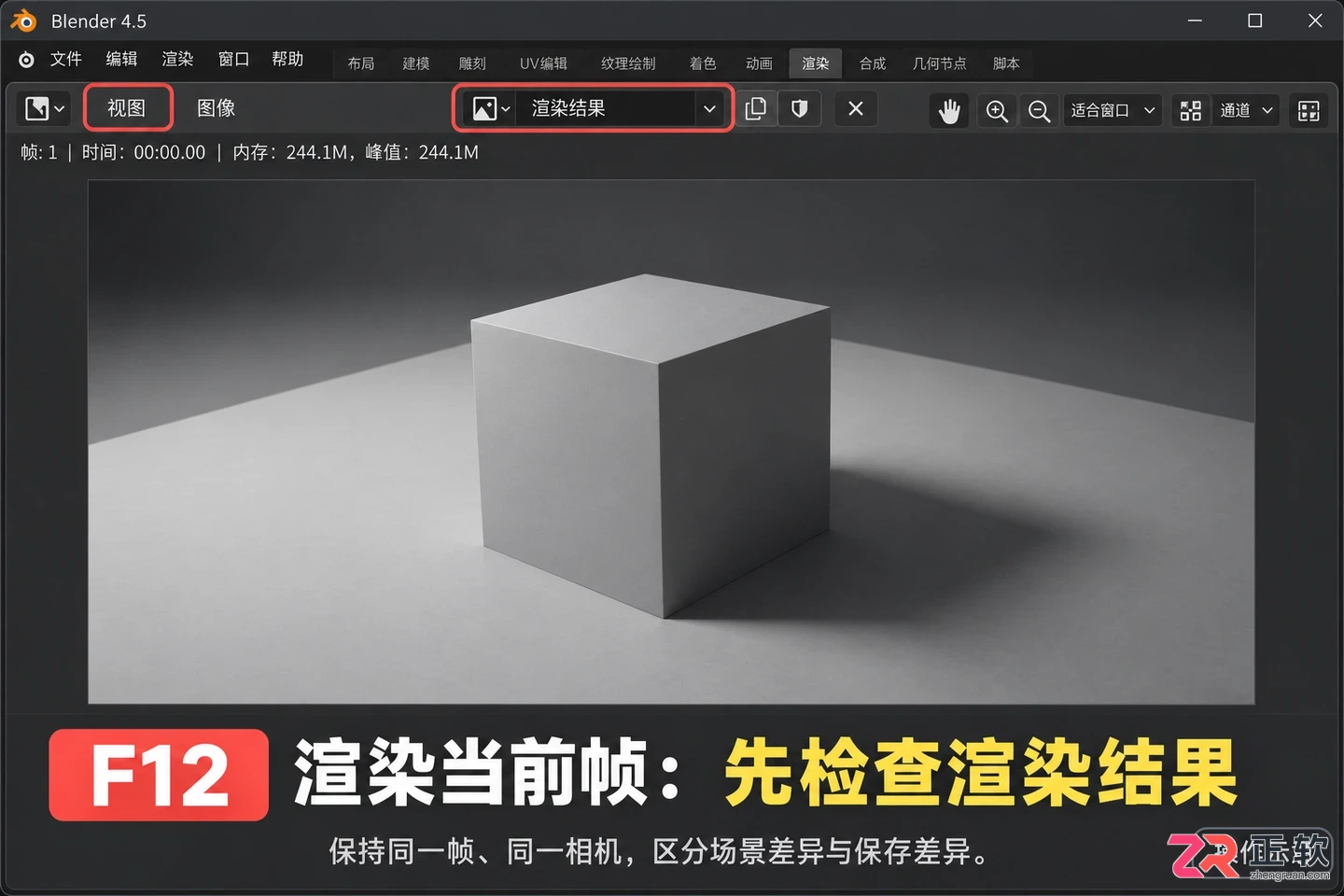Switch to the 脚本 workspace tab

click(1006, 63)
